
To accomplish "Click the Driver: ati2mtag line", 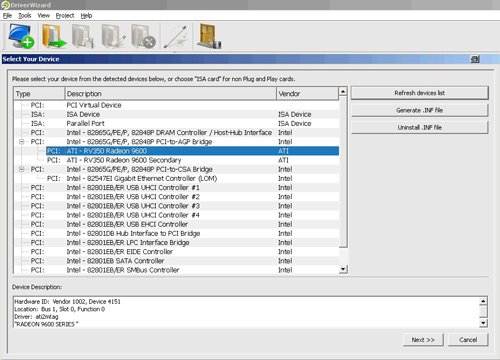I will [x=36, y=317].
